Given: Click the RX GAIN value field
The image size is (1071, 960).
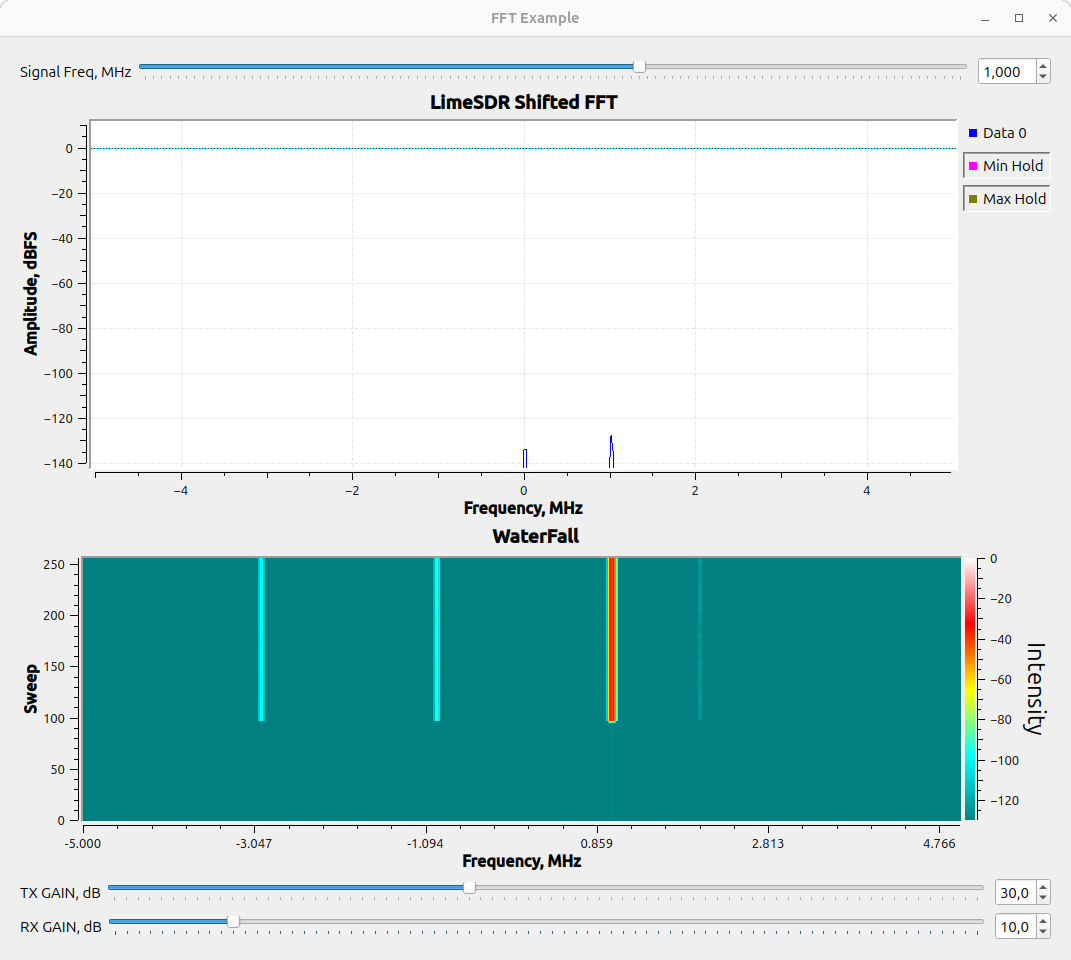Looking at the screenshot, I should pyautogui.click(x=1015, y=927).
